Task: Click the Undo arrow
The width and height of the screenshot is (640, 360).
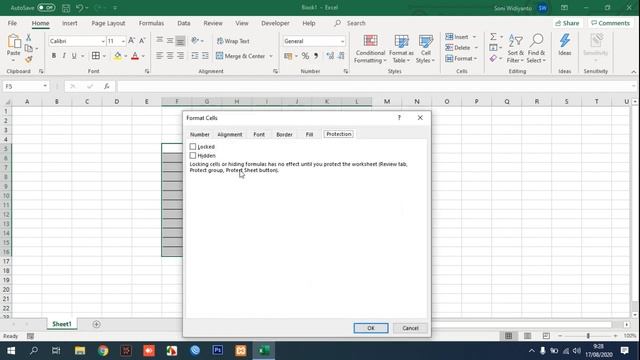Action: (x=80, y=8)
